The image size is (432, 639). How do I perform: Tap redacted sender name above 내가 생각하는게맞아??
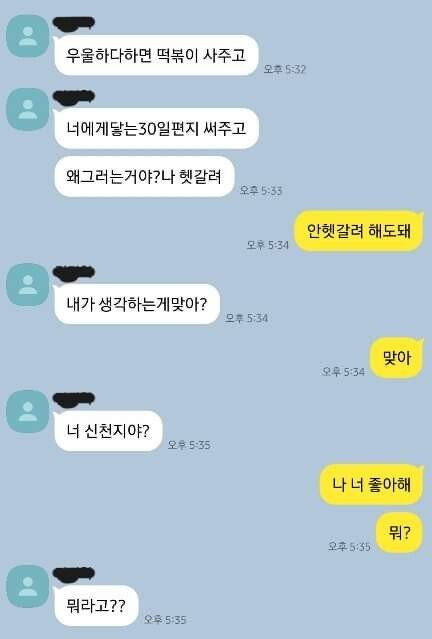click(x=74, y=271)
